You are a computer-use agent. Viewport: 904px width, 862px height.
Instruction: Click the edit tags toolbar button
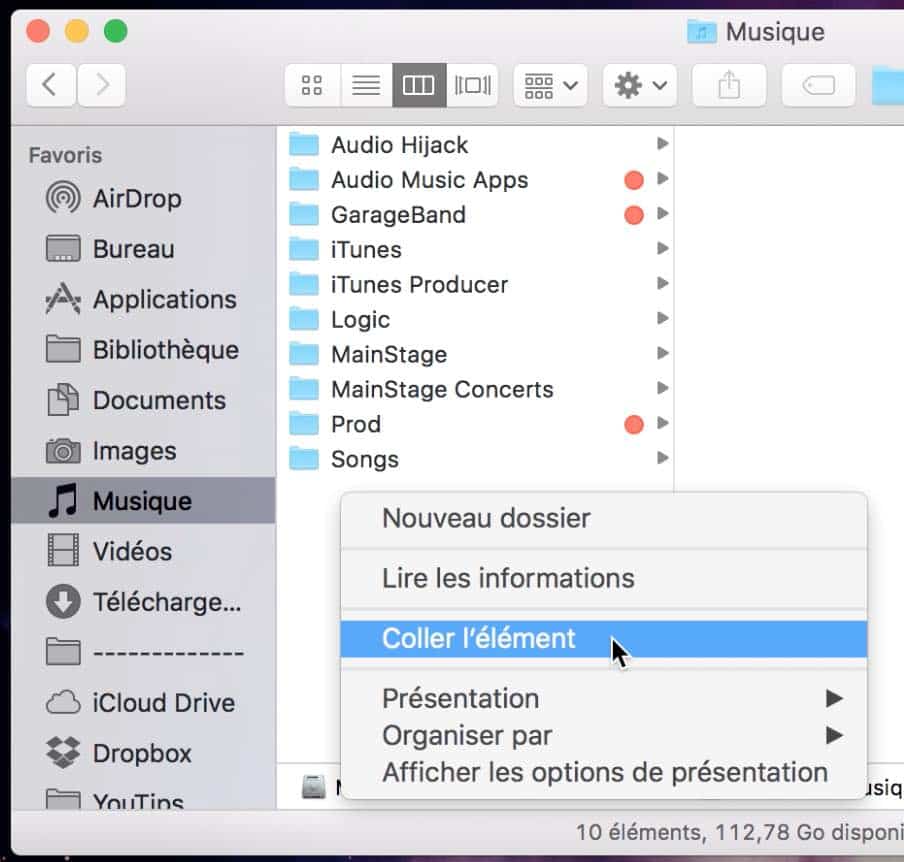pyautogui.click(x=818, y=85)
